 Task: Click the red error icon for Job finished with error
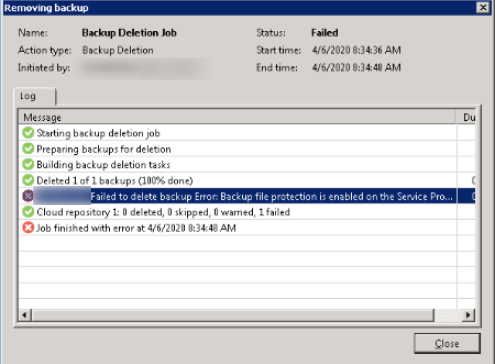pyautogui.click(x=28, y=228)
